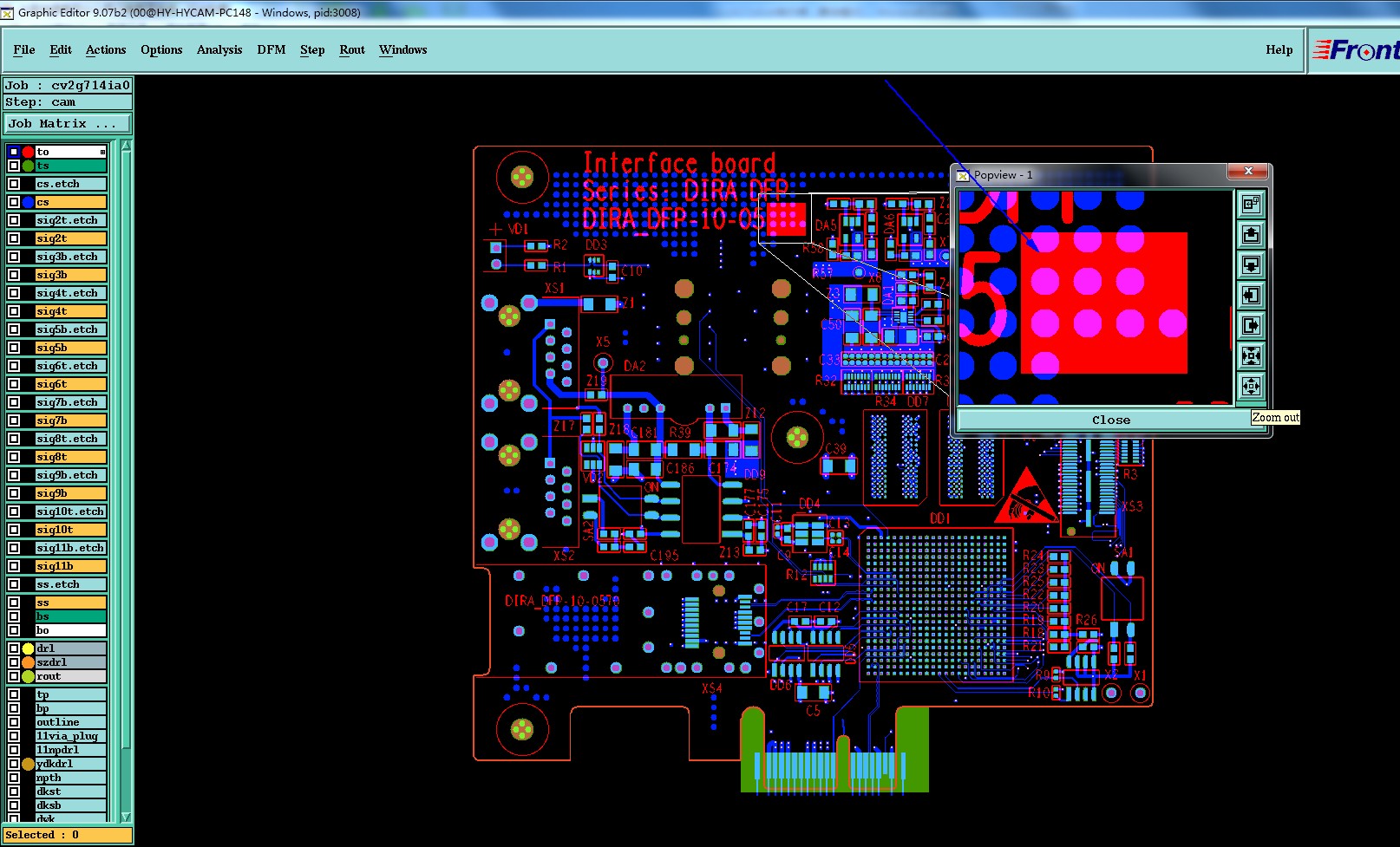1400x847 pixels.
Task: Click the pan right icon in Popview
Action: click(x=1251, y=325)
